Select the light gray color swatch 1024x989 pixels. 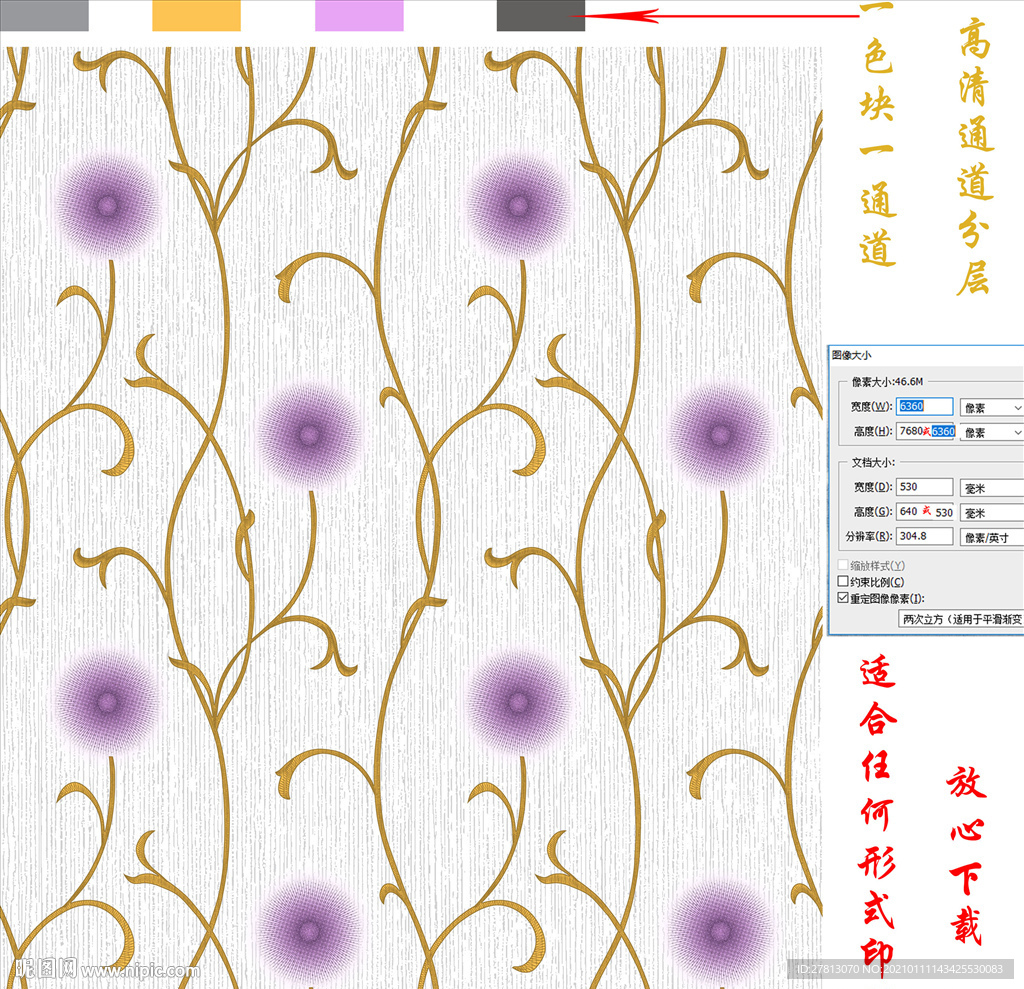44,15
